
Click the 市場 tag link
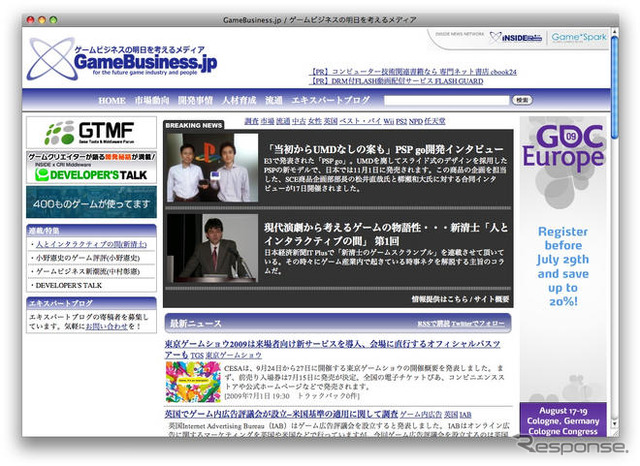[x=267, y=121]
